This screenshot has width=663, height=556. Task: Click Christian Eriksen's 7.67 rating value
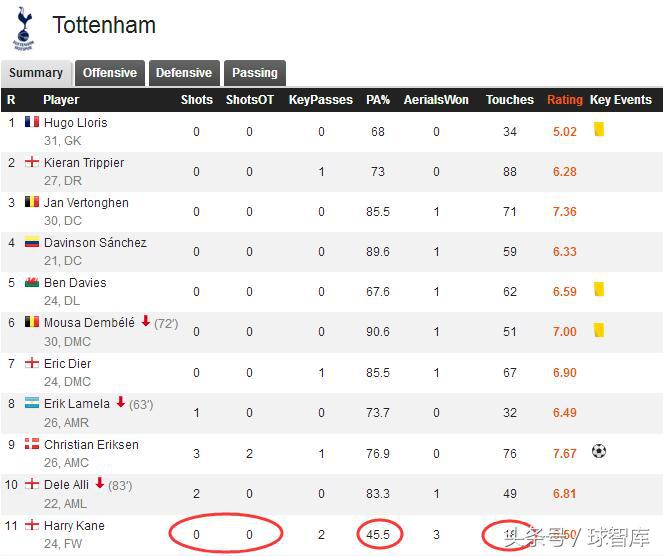click(564, 453)
